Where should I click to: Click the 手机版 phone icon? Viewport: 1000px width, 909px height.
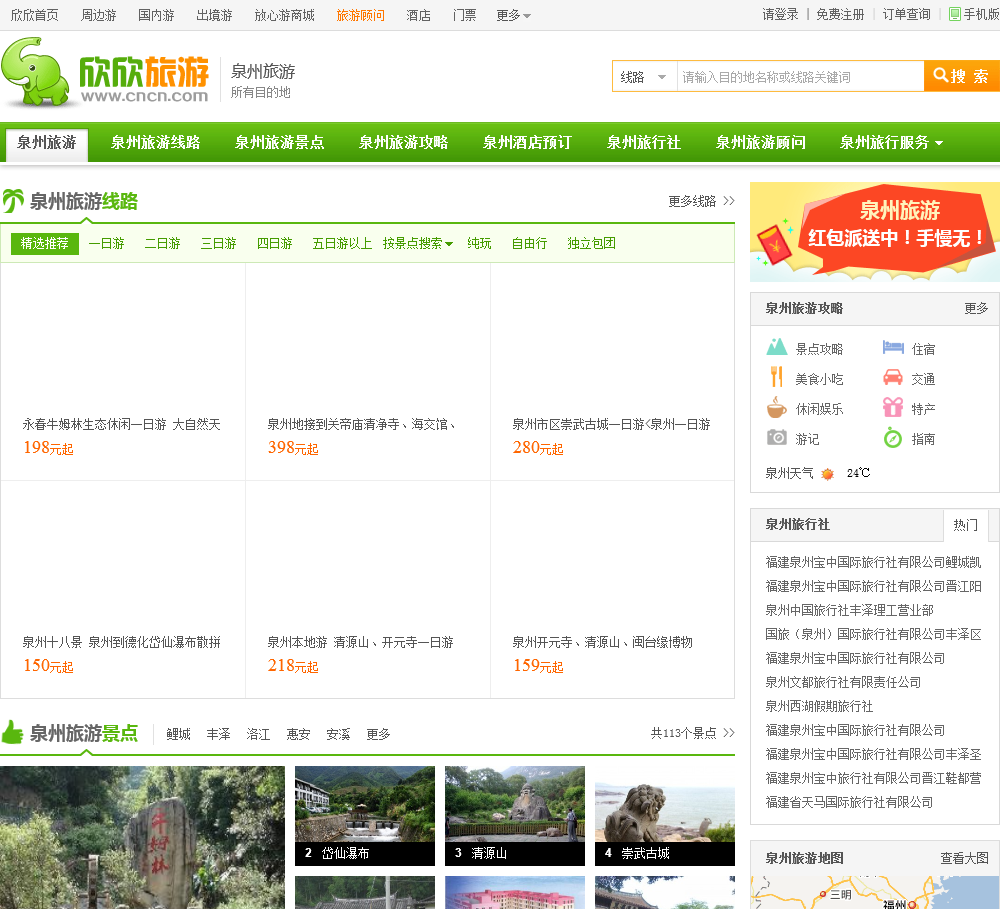pos(955,14)
